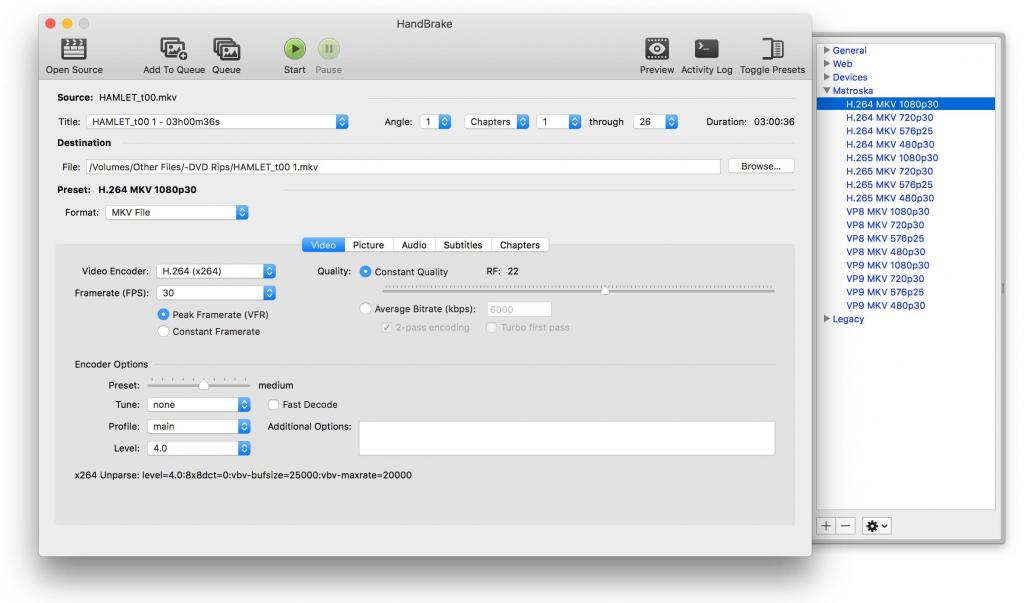This screenshot has height=603, width=1024.
Task: Toggle the 2-pass encoding checkbox
Action: [387, 327]
